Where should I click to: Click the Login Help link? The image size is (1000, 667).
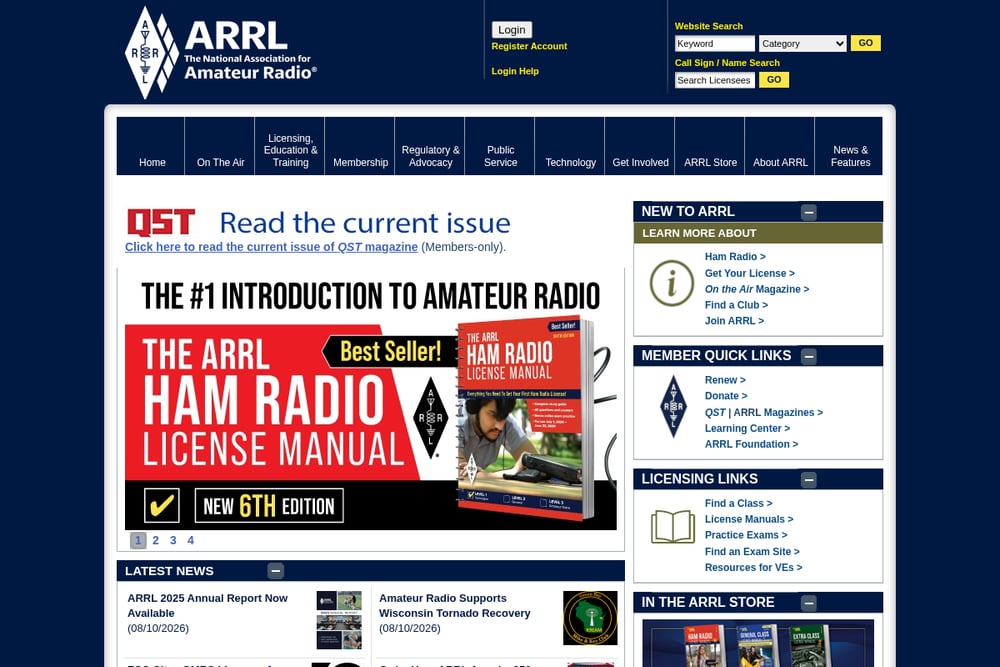[x=515, y=71]
